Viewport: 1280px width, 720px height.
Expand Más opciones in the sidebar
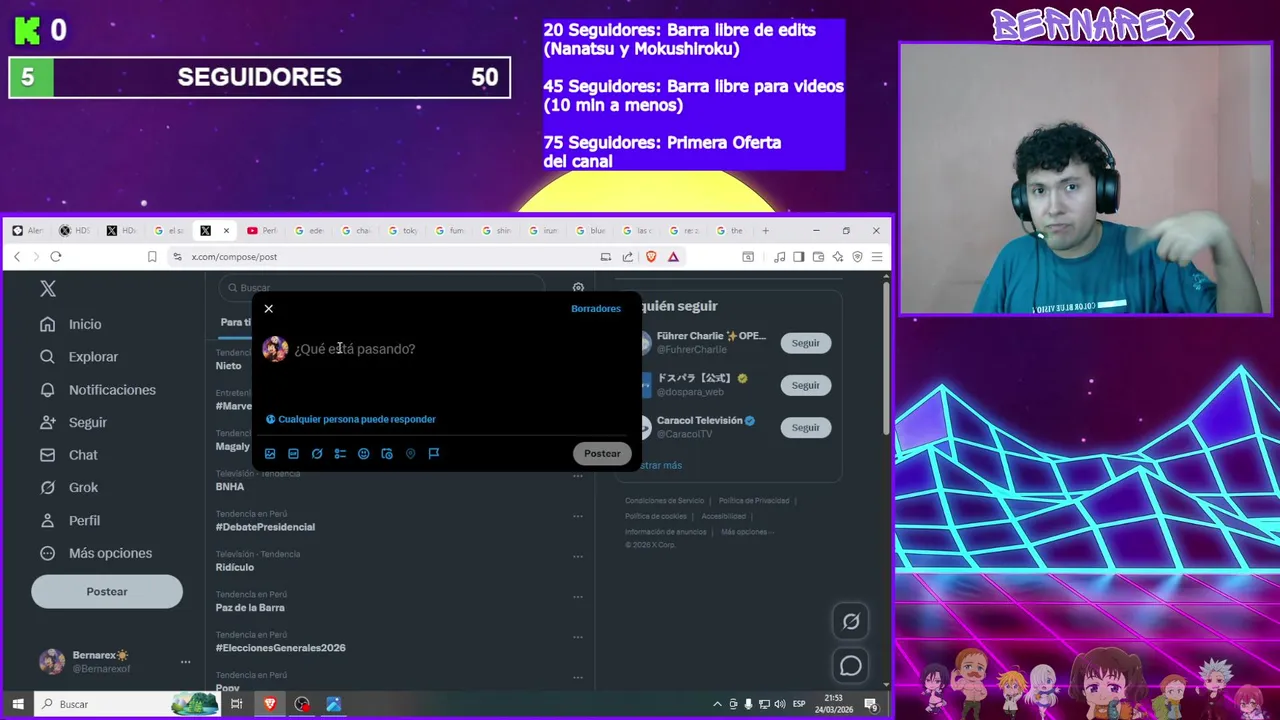point(96,553)
